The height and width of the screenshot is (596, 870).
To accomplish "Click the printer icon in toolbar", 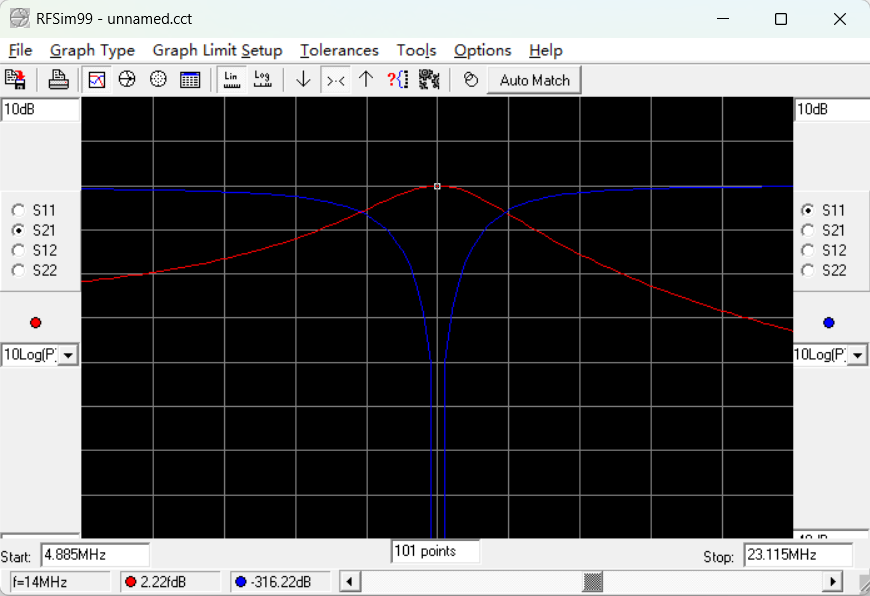I will pyautogui.click(x=58, y=79).
